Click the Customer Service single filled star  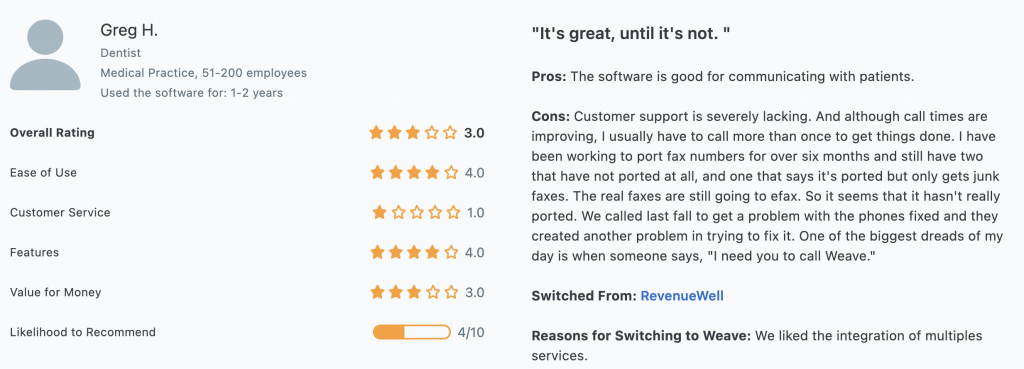tap(379, 213)
